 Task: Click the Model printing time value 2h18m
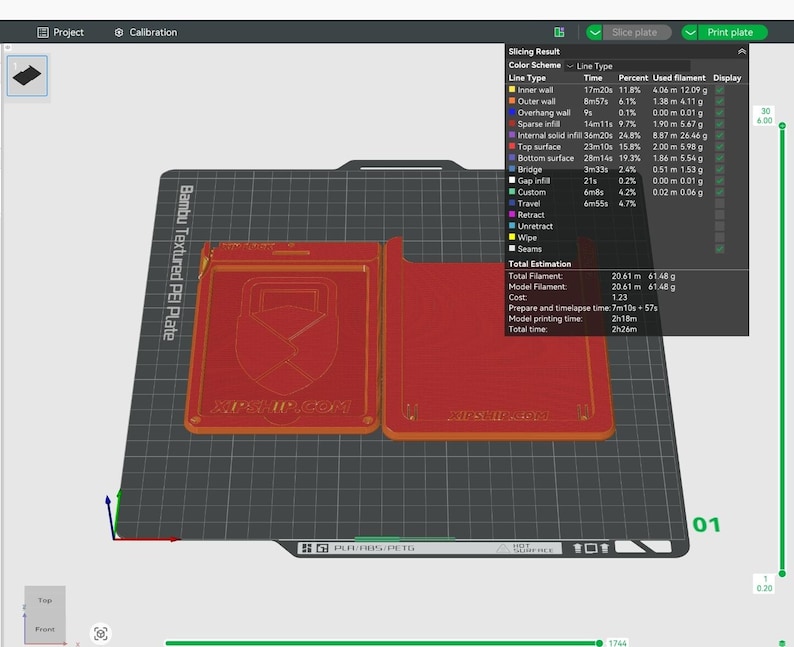coord(624,318)
